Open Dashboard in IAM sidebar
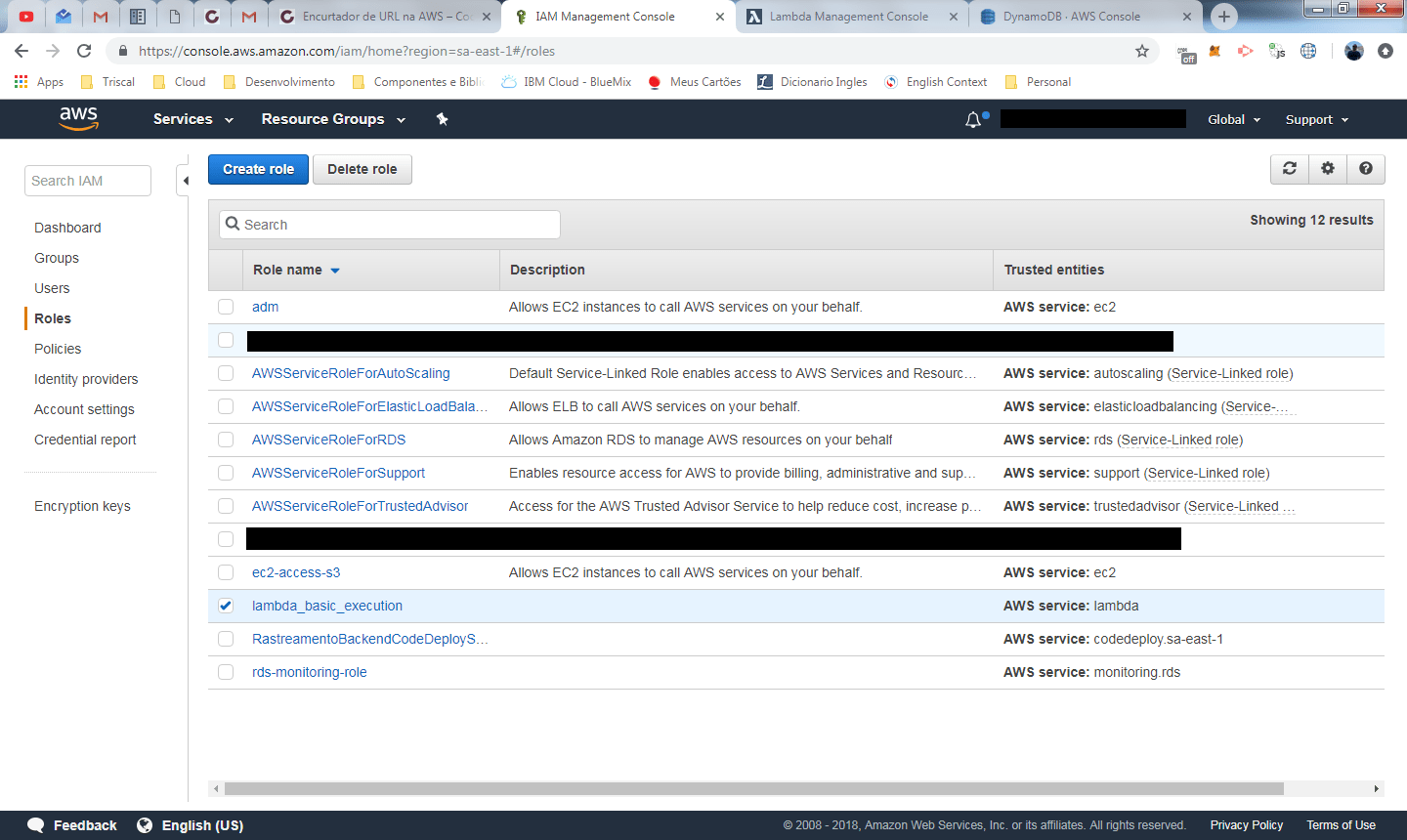Image resolution: width=1407 pixels, height=840 pixels. (x=67, y=228)
